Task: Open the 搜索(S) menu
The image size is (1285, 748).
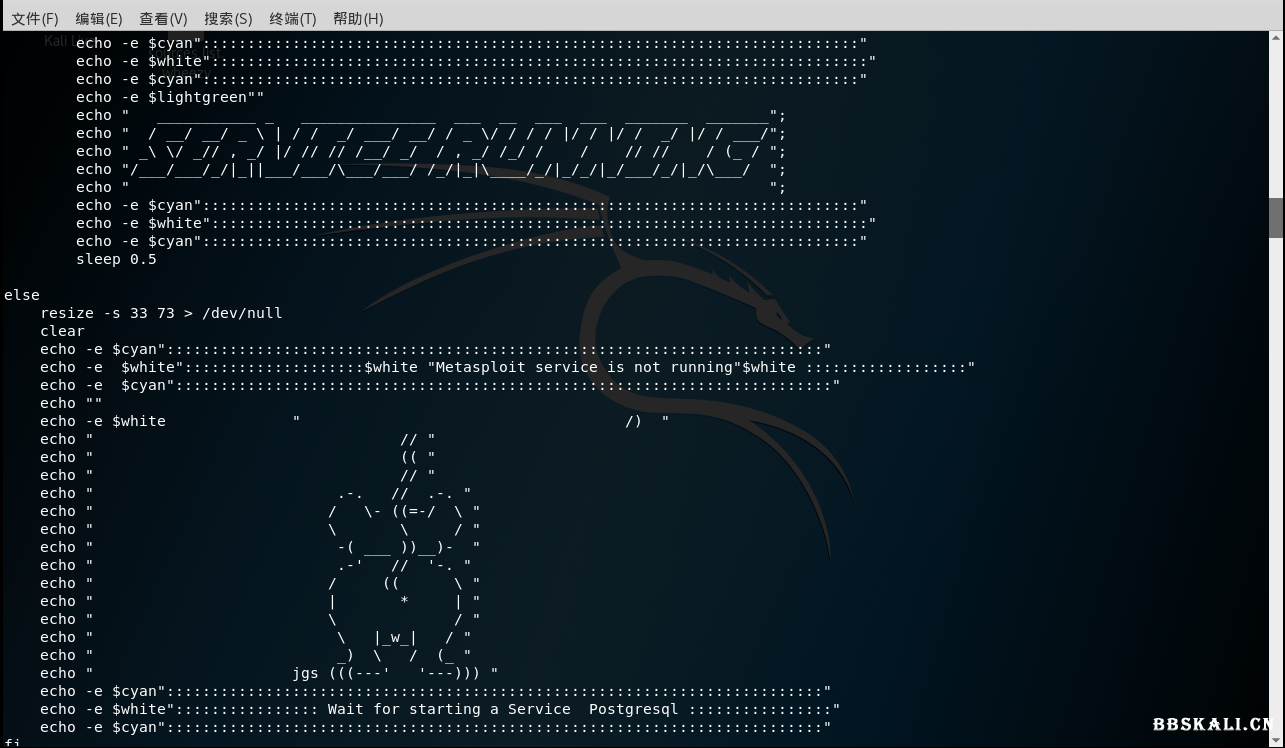Action: [228, 18]
